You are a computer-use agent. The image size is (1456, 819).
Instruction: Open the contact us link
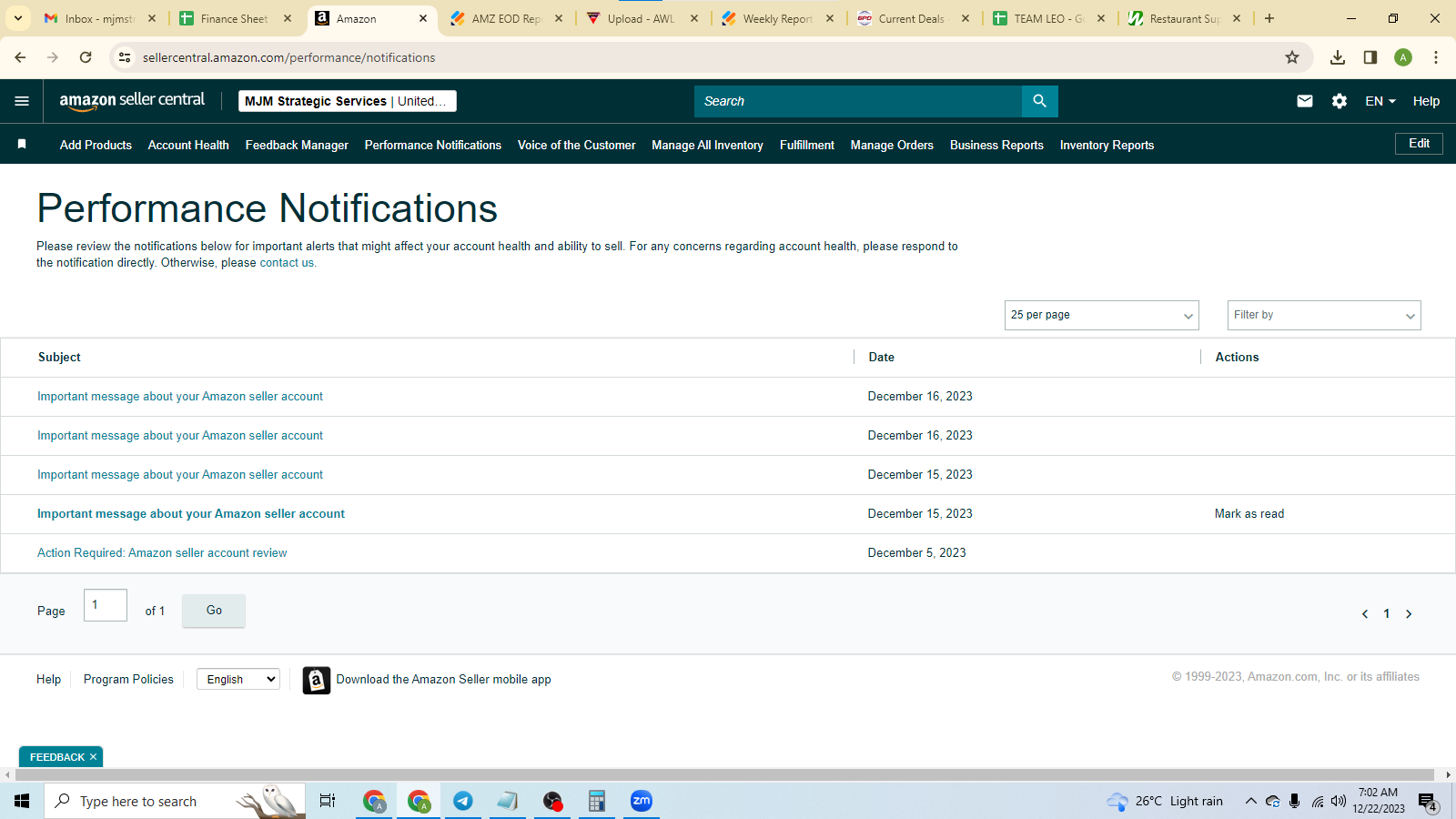click(287, 263)
